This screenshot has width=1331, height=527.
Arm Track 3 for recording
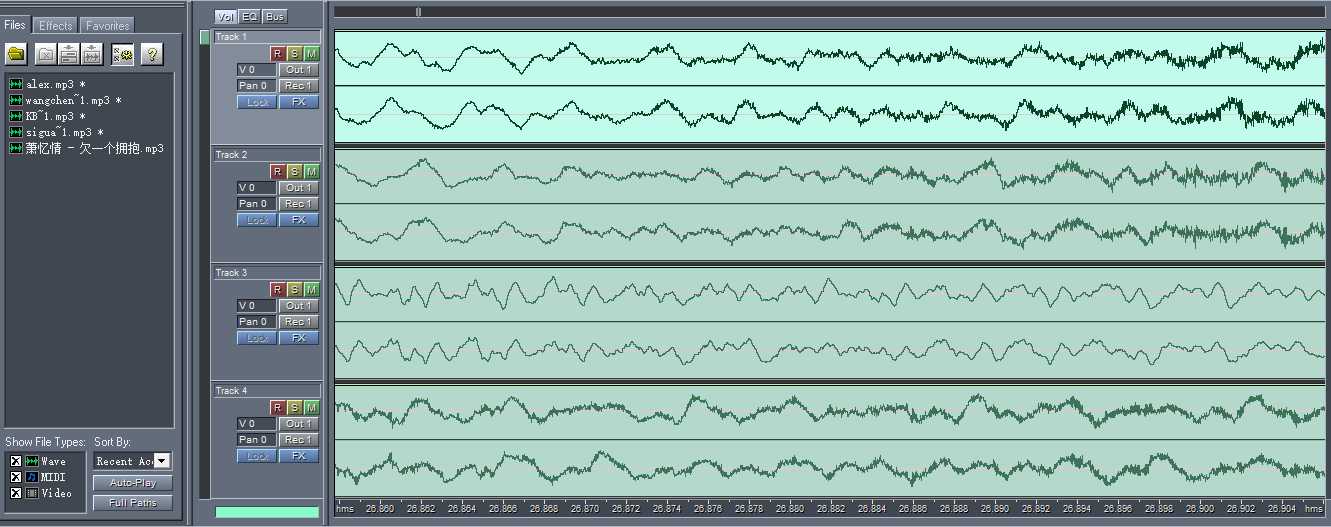pos(277,290)
